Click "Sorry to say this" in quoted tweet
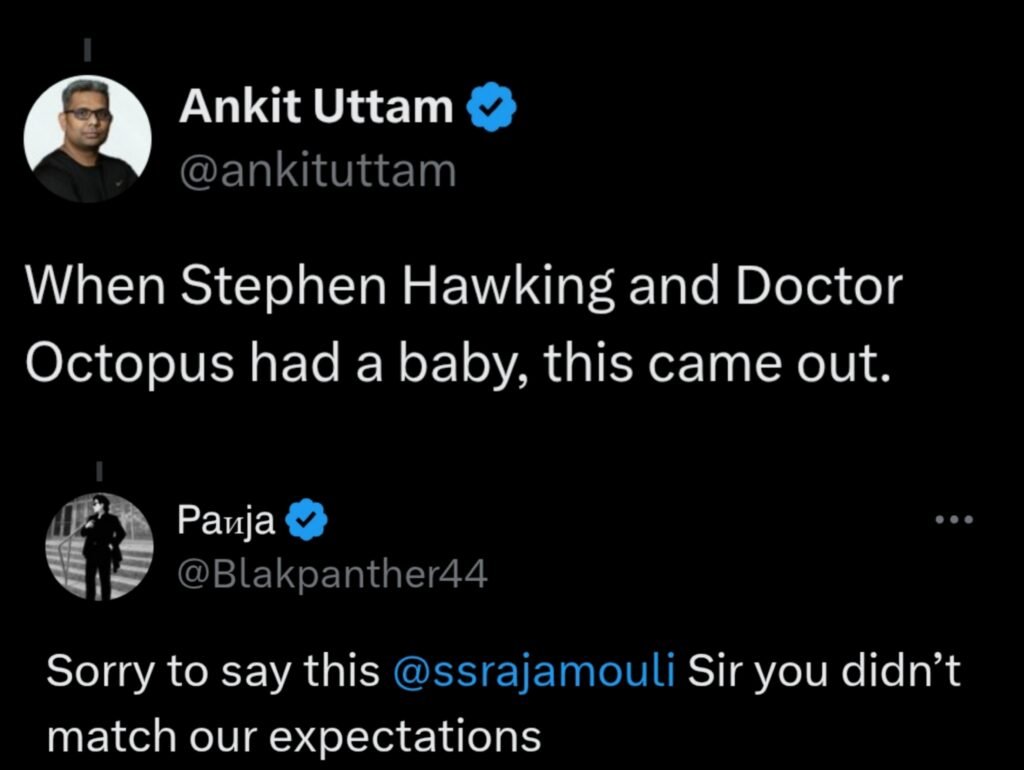 (x=215, y=671)
